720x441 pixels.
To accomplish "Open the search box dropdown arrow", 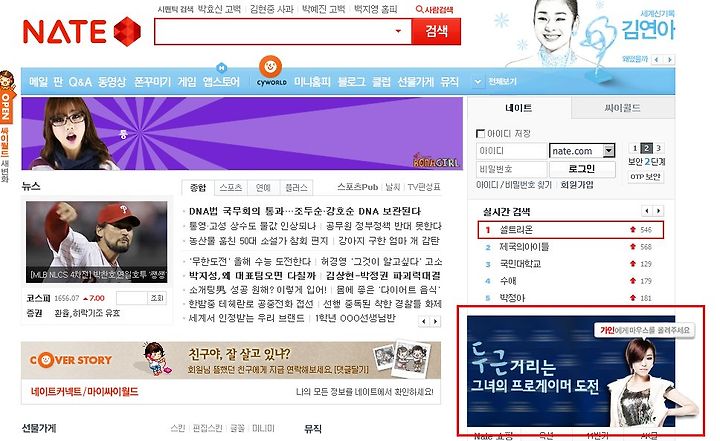I will pyautogui.click(x=398, y=31).
